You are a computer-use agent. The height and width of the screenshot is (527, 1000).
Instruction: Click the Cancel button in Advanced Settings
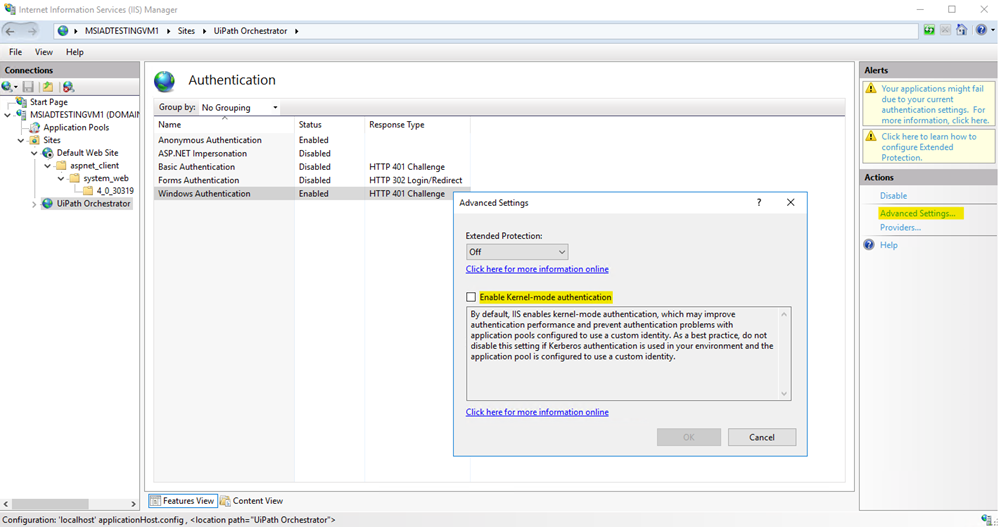[762, 437]
